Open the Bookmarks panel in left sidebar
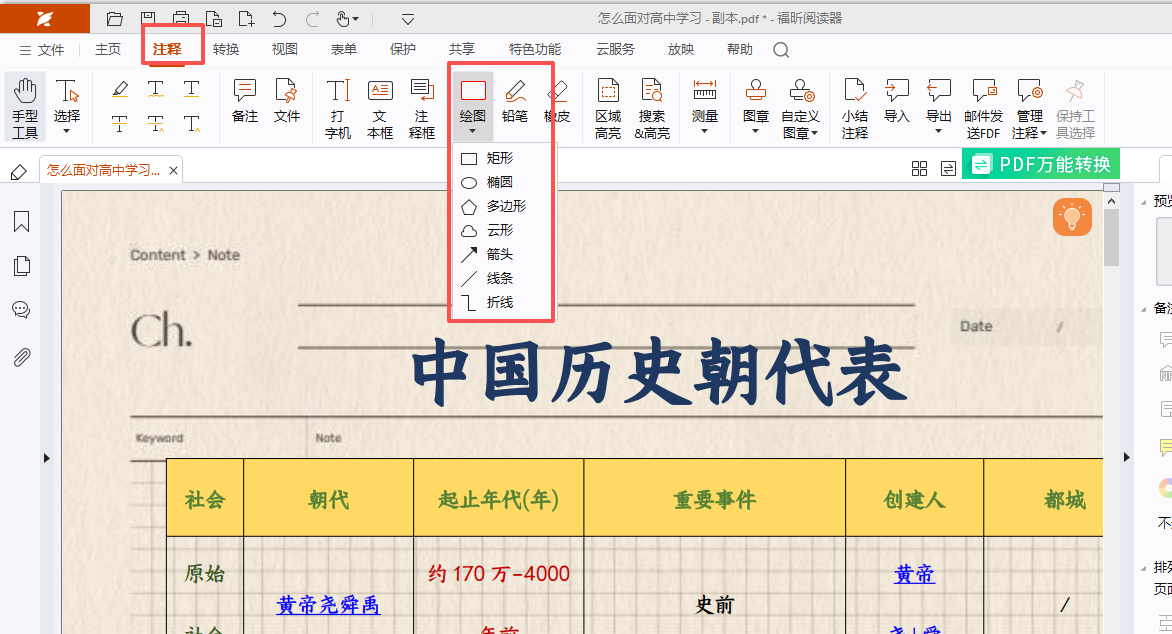This screenshot has width=1172, height=634. coord(21,222)
